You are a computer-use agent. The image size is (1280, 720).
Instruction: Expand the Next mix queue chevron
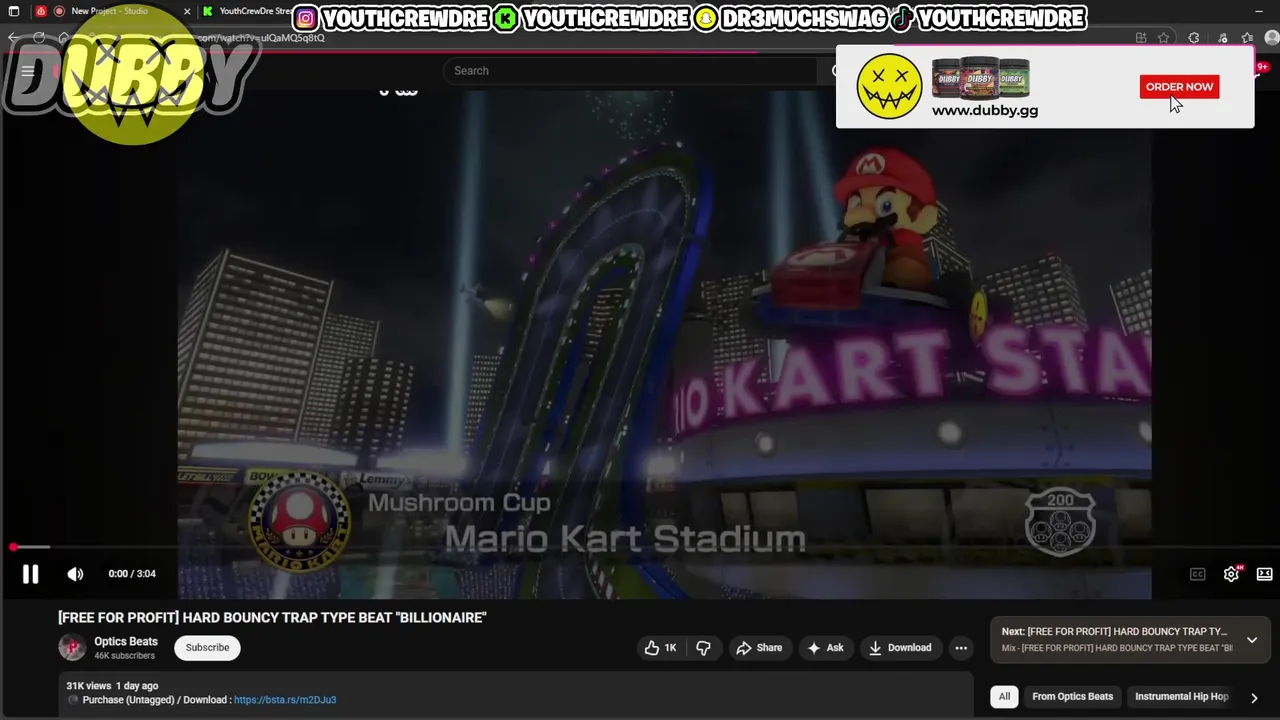(x=1252, y=640)
